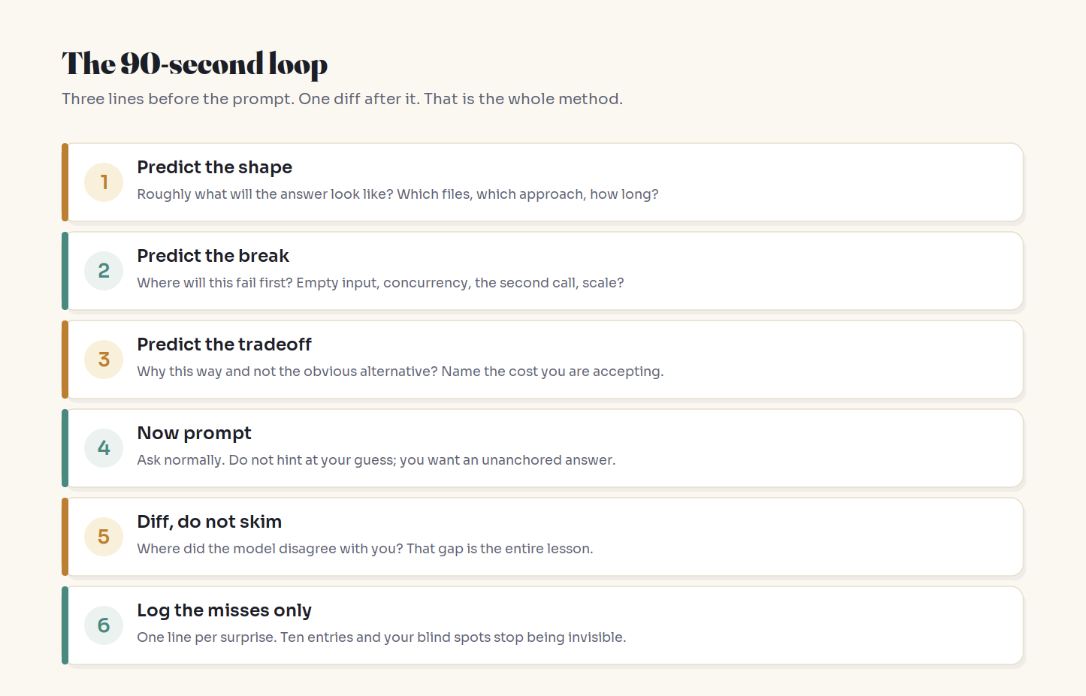Screen dimensions: 1086x696
Task: Click the 'Why this way and not' description
Action: coord(400,372)
